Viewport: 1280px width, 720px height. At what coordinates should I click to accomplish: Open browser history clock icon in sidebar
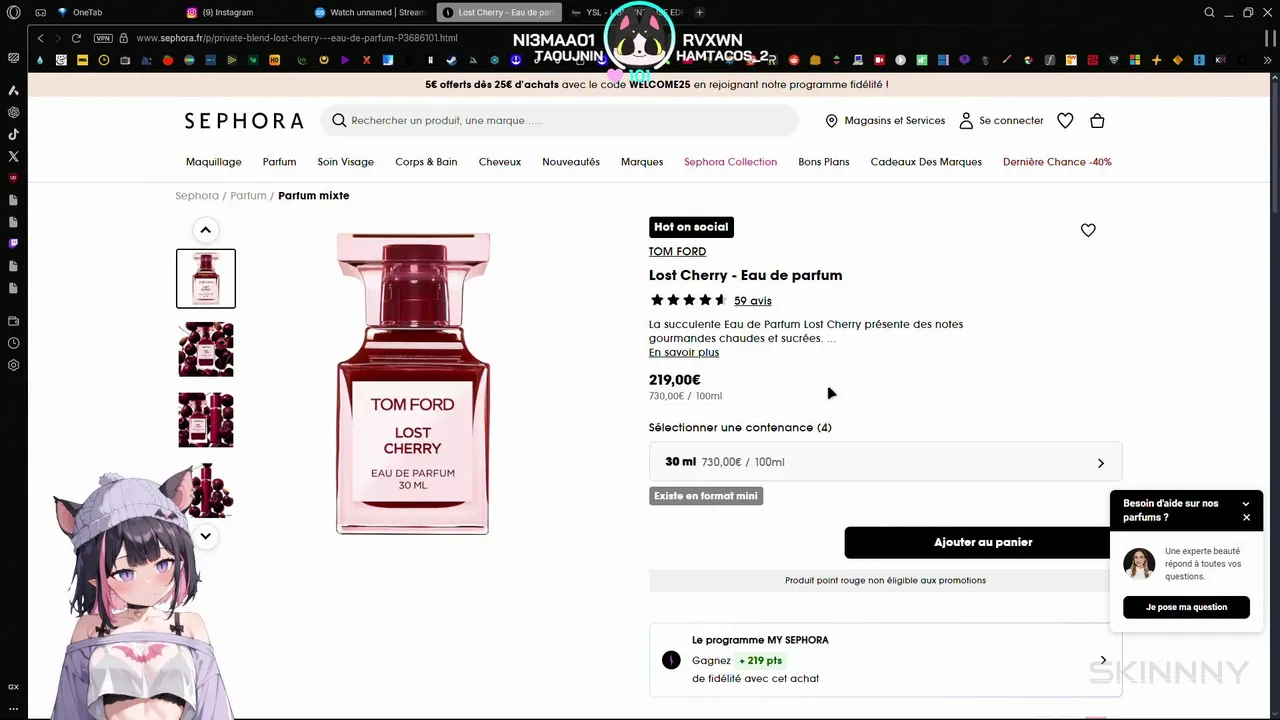click(14, 343)
